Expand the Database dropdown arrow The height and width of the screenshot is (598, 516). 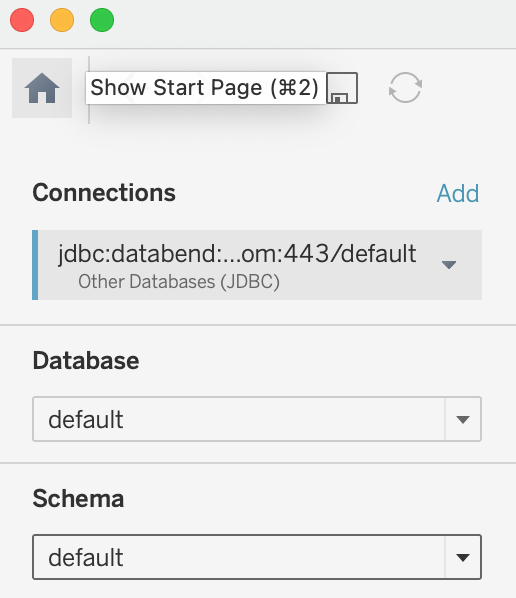point(463,420)
